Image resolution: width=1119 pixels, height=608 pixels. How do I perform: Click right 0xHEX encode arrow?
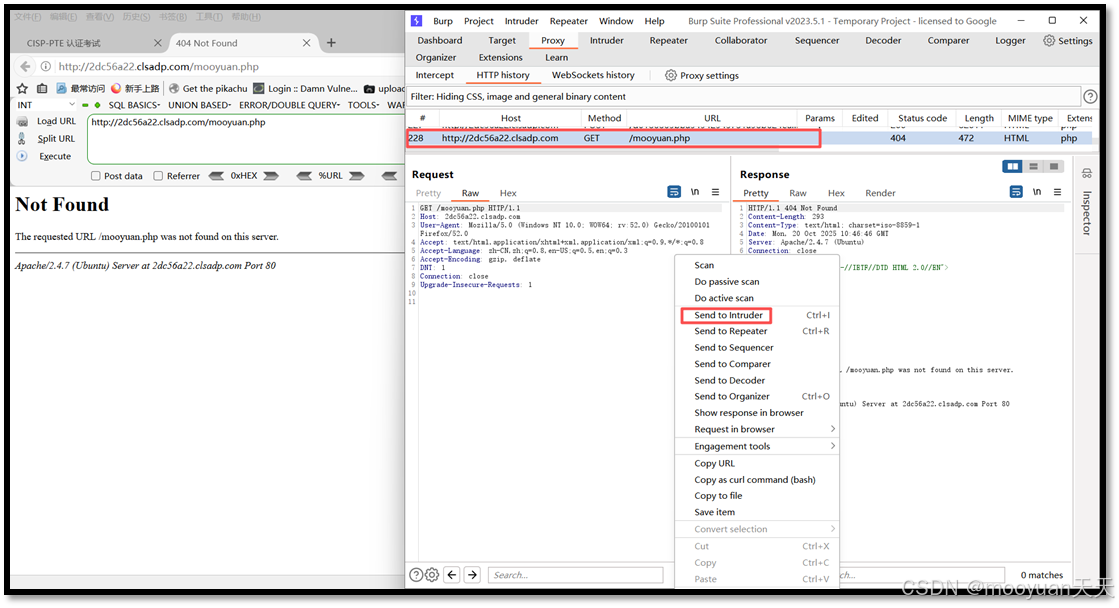coord(270,176)
